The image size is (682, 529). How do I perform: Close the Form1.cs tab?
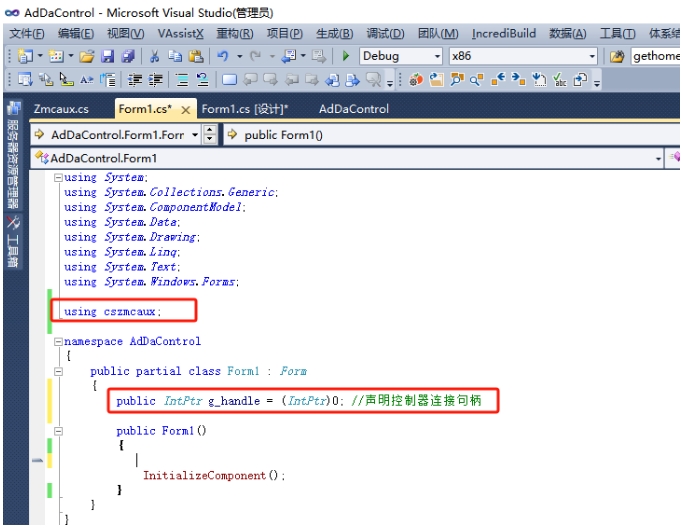coord(186,110)
